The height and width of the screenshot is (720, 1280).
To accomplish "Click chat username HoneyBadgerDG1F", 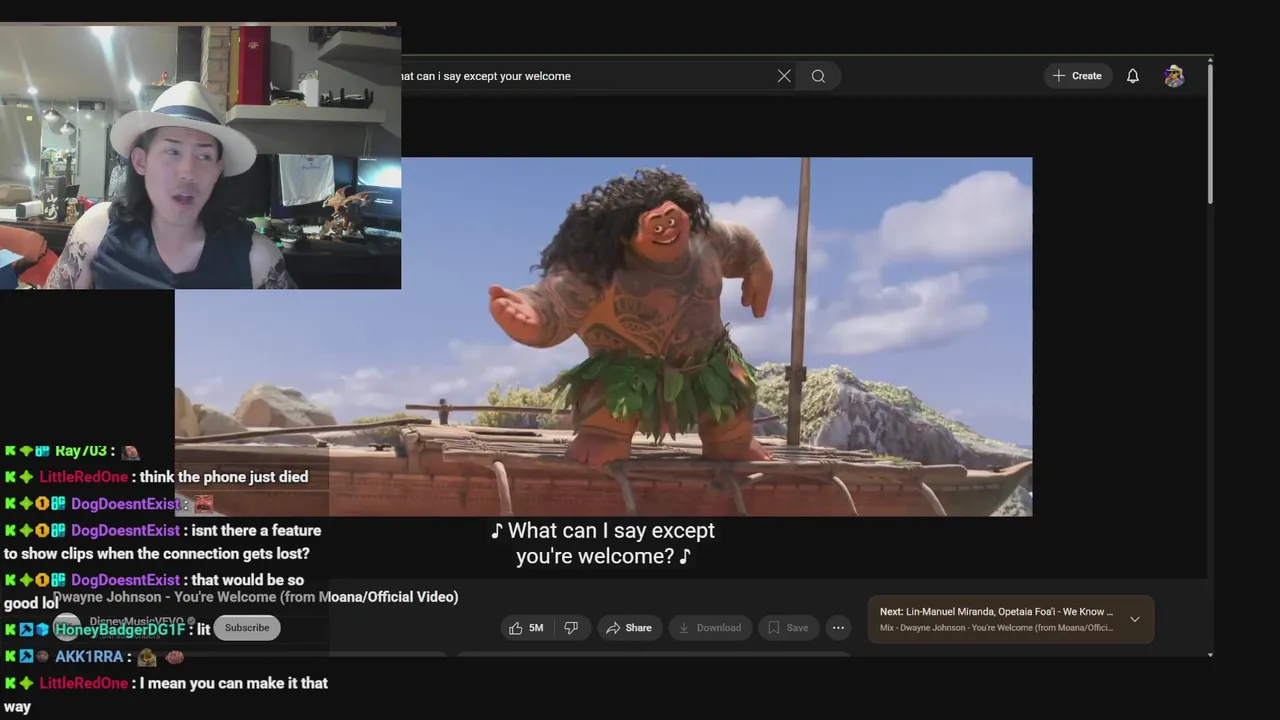I will click(120, 630).
